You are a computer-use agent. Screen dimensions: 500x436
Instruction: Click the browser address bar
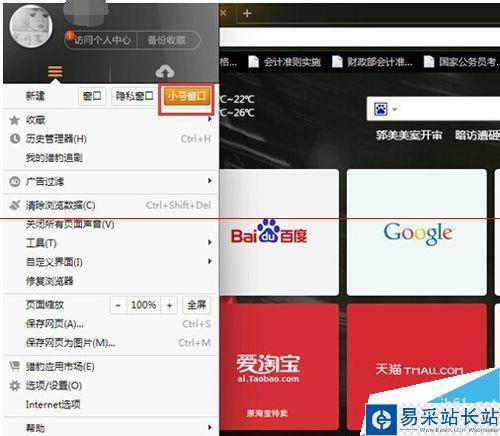tap(360, 37)
